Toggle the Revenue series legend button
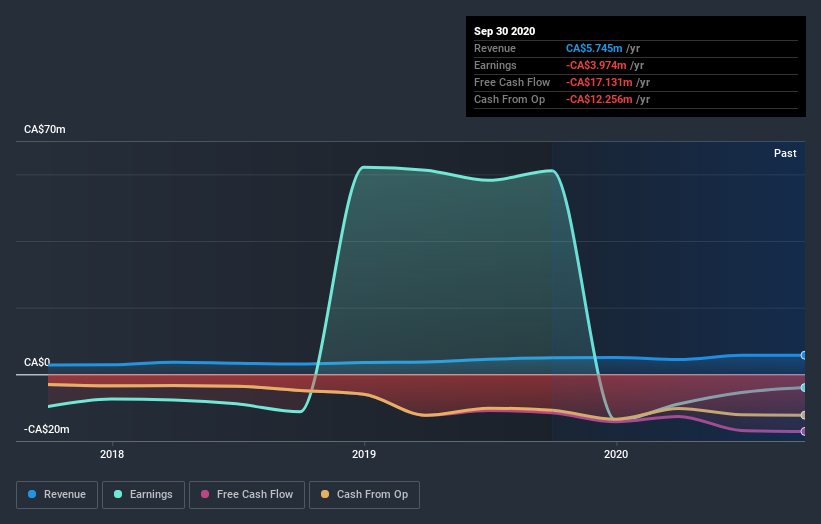Viewport: 821px width, 524px height. coord(57,495)
